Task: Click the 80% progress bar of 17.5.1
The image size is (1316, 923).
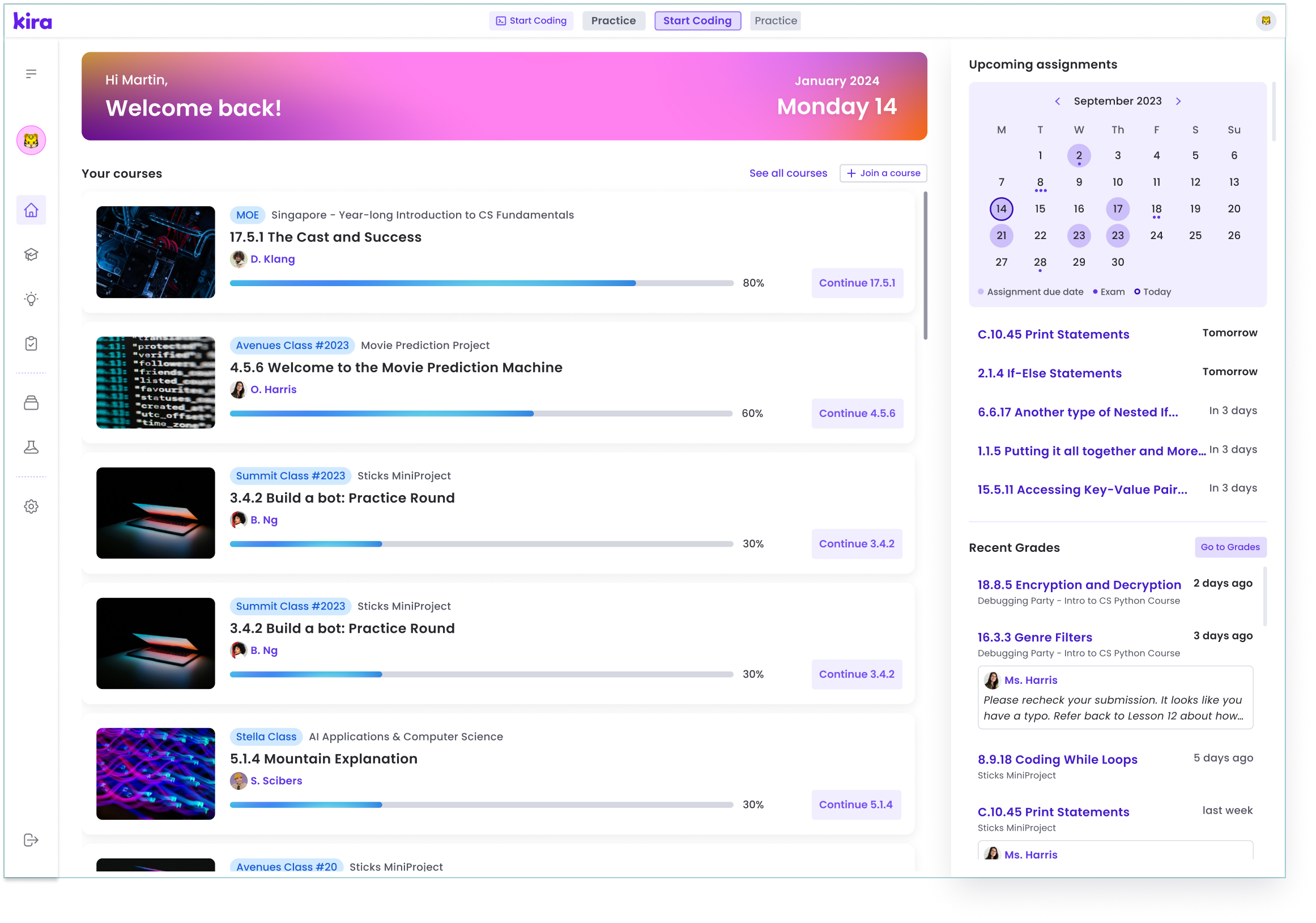Action: click(482, 283)
